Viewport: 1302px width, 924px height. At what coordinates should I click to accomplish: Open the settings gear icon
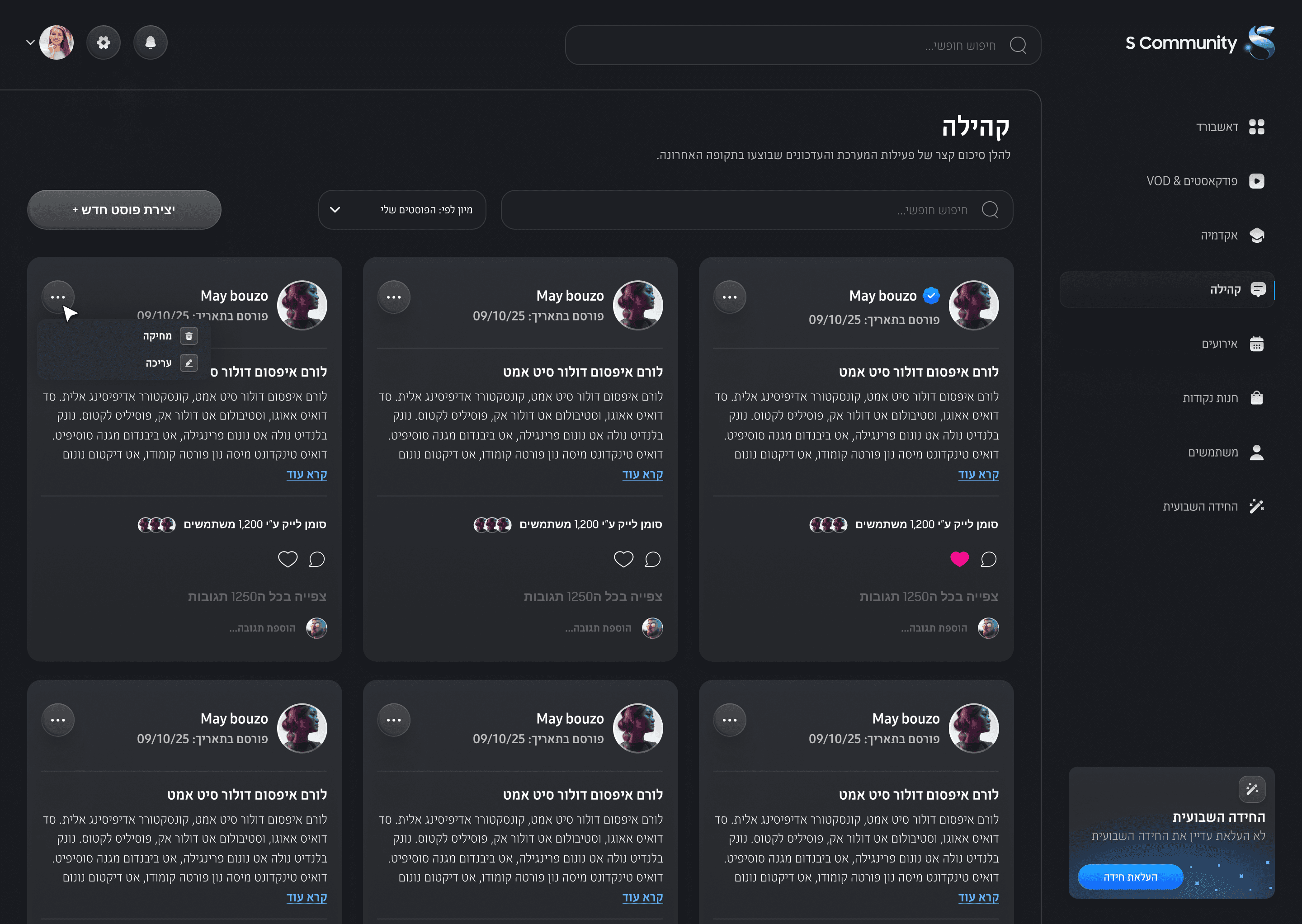click(x=104, y=42)
